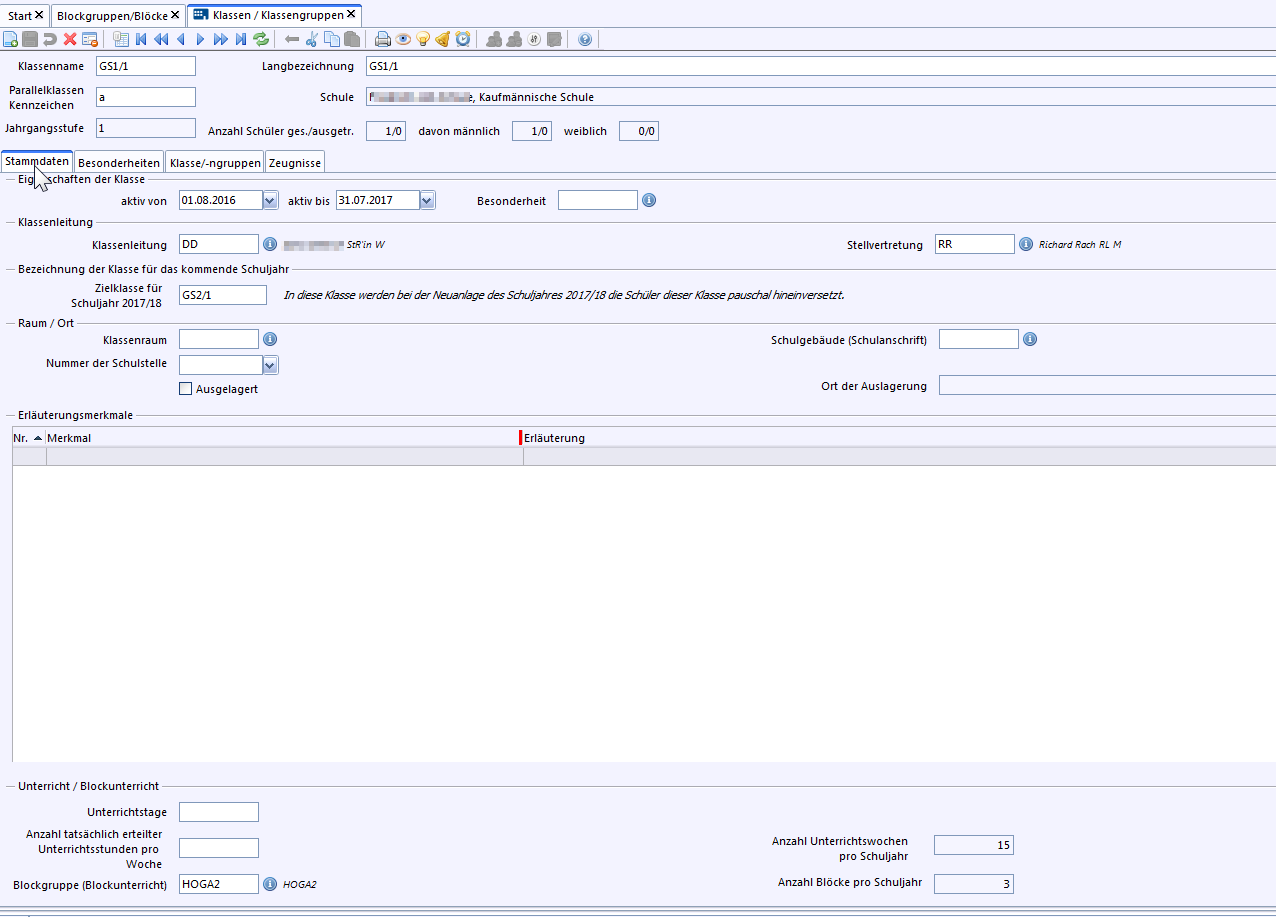Click the green refresh icon
1276x917 pixels.
(261, 39)
